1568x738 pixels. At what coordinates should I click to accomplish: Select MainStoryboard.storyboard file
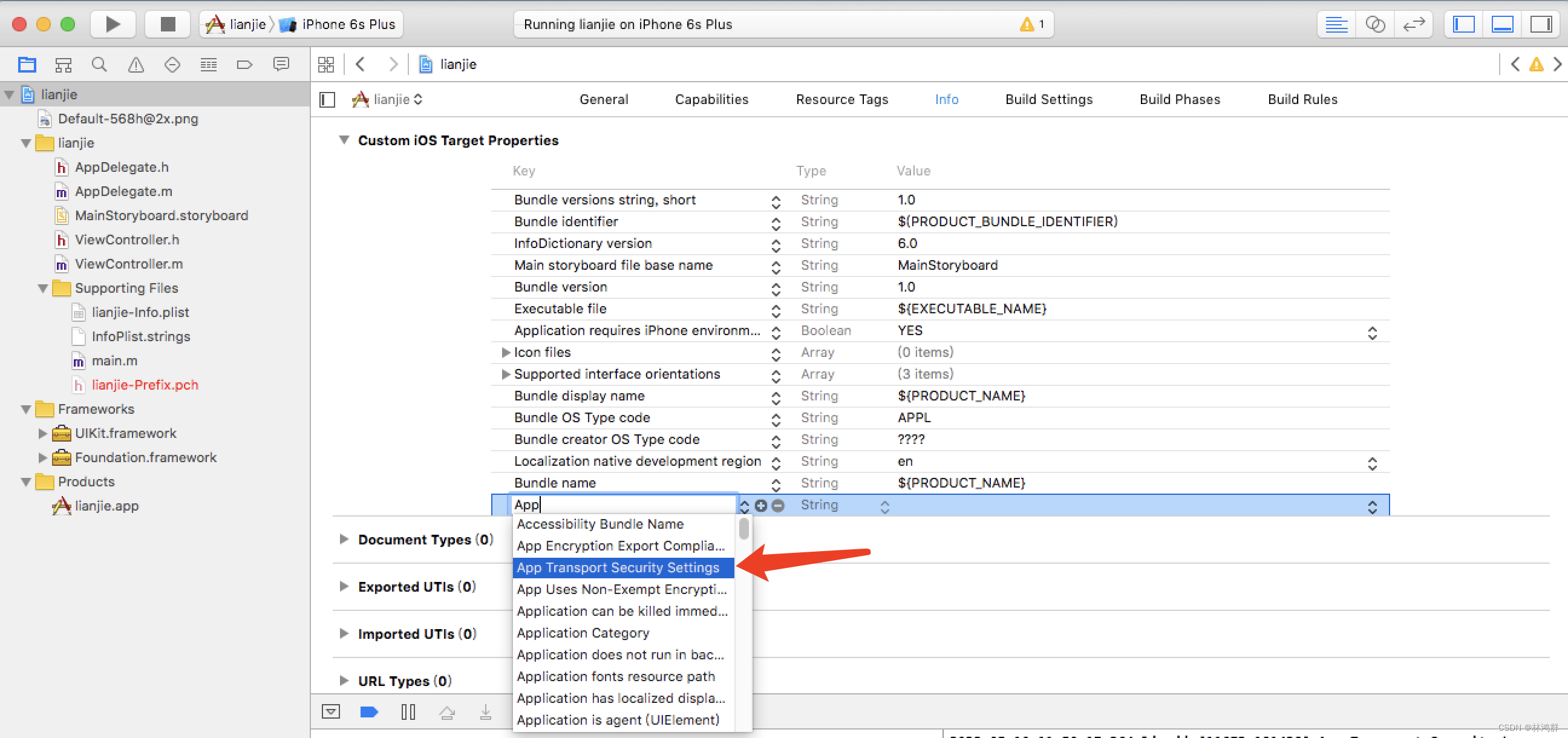(x=162, y=215)
